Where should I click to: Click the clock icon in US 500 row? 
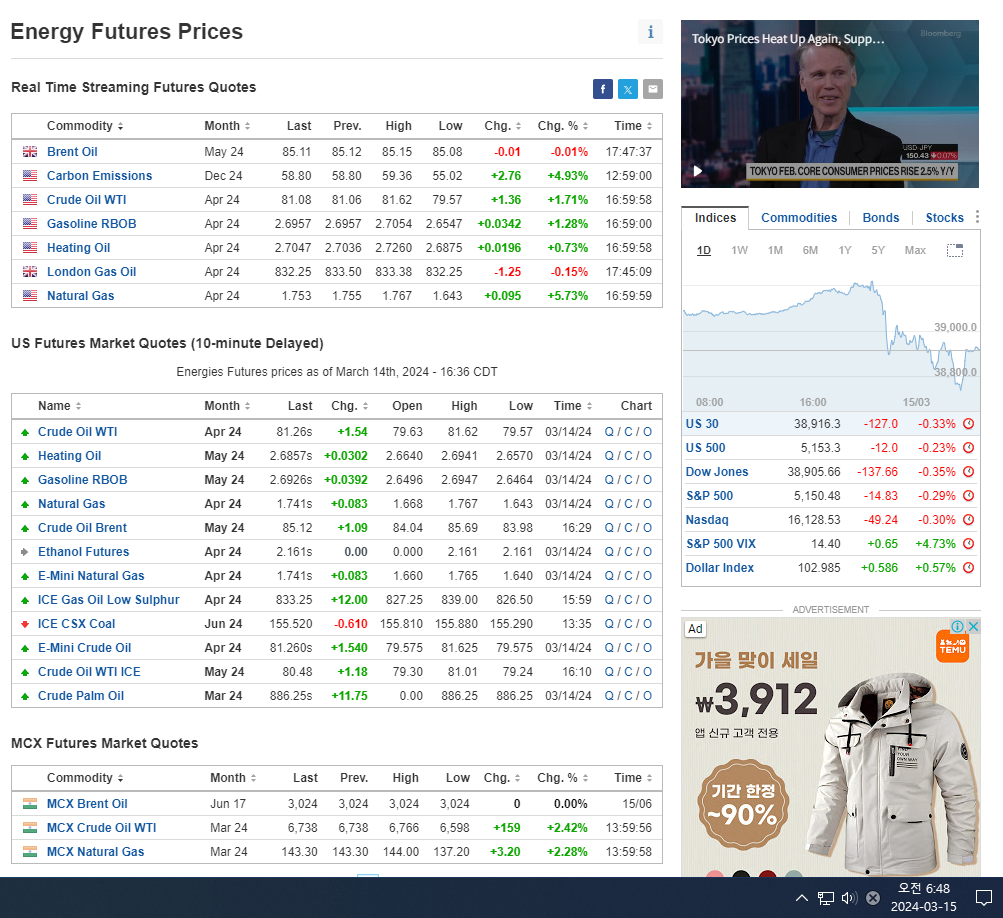tap(968, 448)
